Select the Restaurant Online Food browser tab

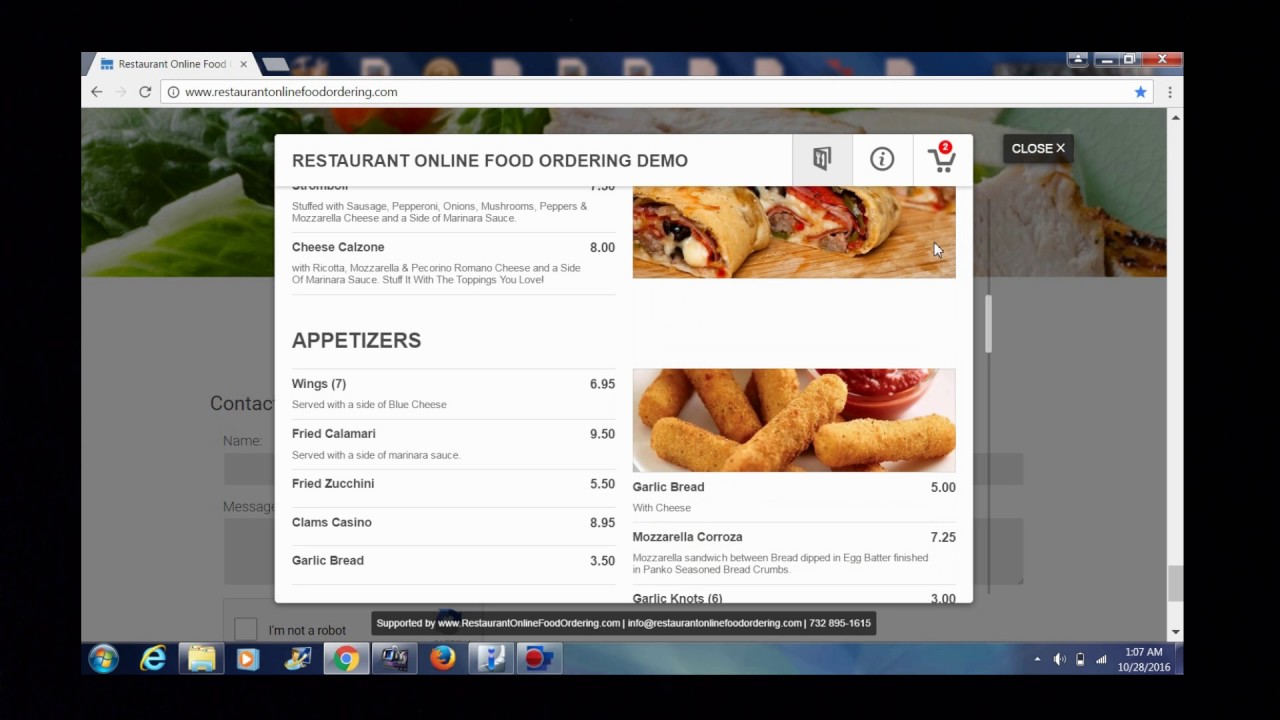tap(172, 64)
